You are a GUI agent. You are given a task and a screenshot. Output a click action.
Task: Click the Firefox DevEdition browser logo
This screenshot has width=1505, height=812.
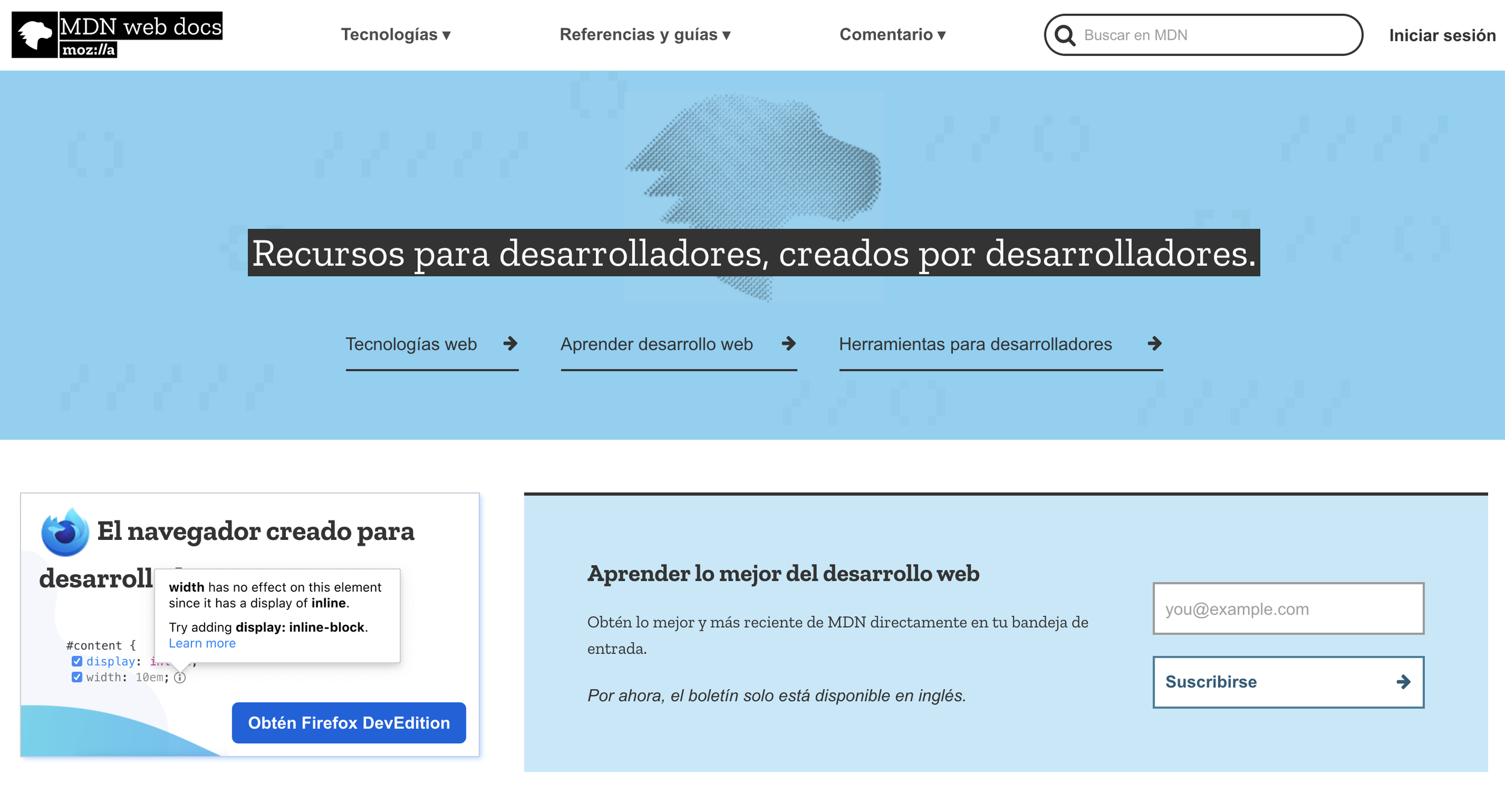pyautogui.click(x=65, y=532)
